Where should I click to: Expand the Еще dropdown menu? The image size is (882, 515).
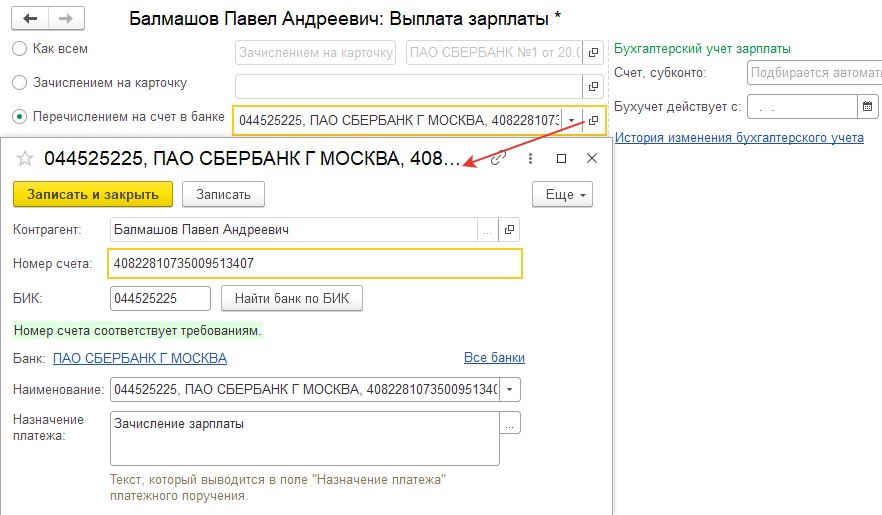[562, 195]
